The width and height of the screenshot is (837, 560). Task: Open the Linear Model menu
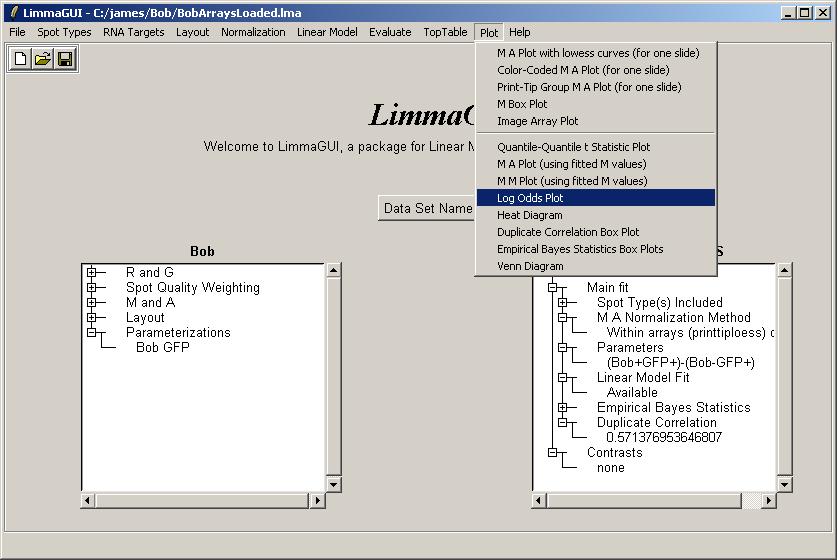[326, 32]
